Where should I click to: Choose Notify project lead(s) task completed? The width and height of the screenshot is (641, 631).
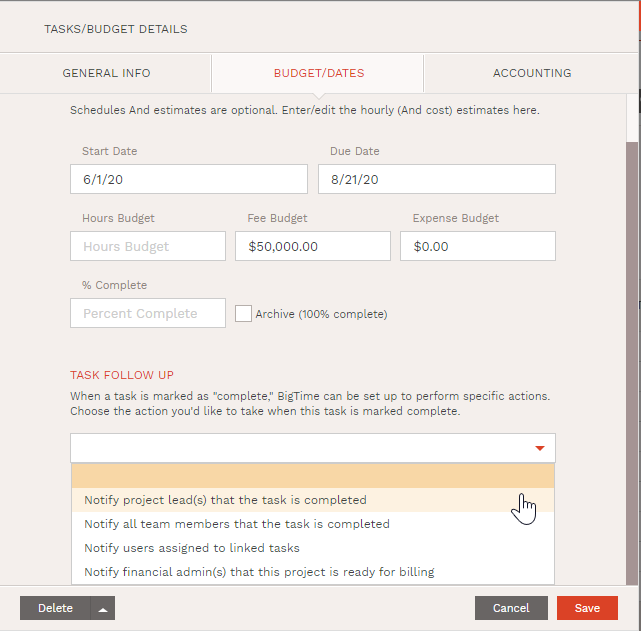pos(313,500)
